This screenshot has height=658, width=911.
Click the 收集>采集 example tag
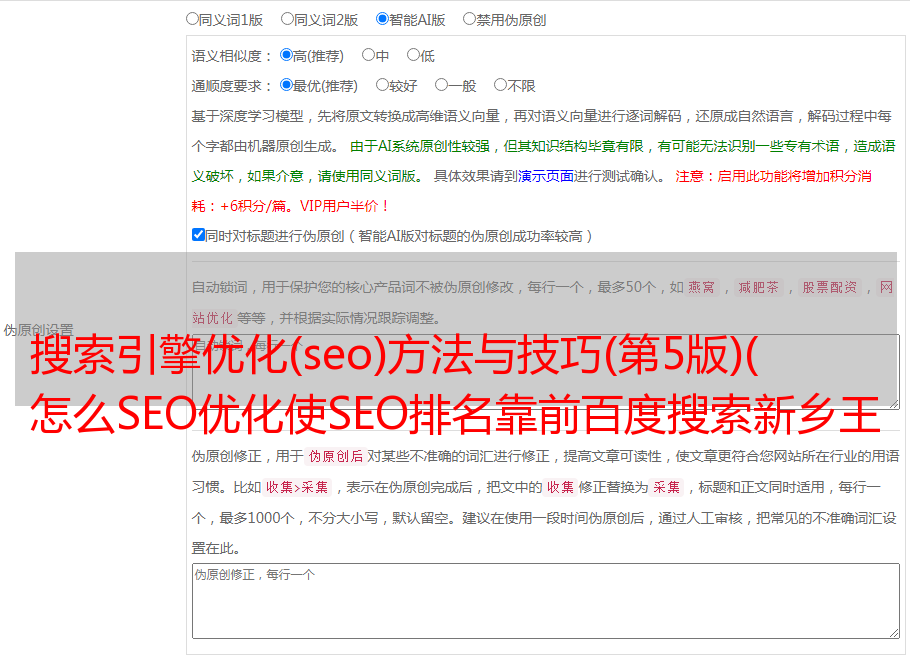tap(297, 487)
